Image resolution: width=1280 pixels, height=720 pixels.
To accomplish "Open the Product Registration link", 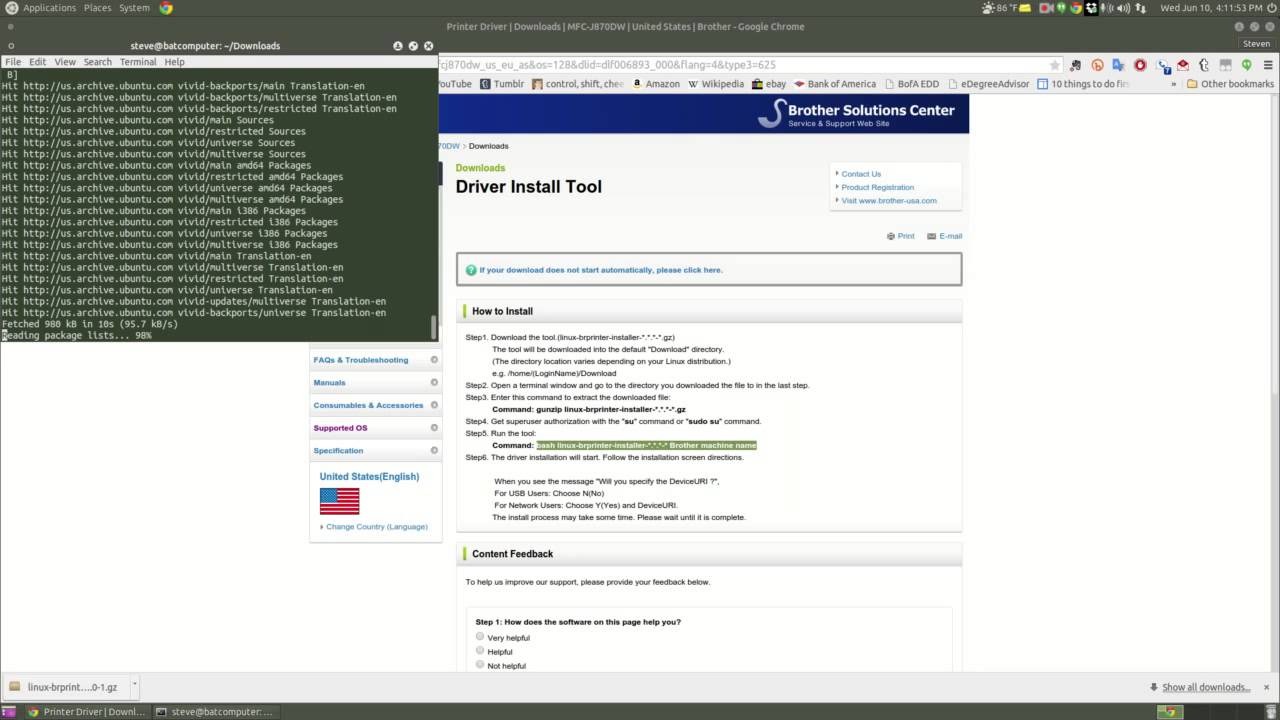I will pos(877,187).
